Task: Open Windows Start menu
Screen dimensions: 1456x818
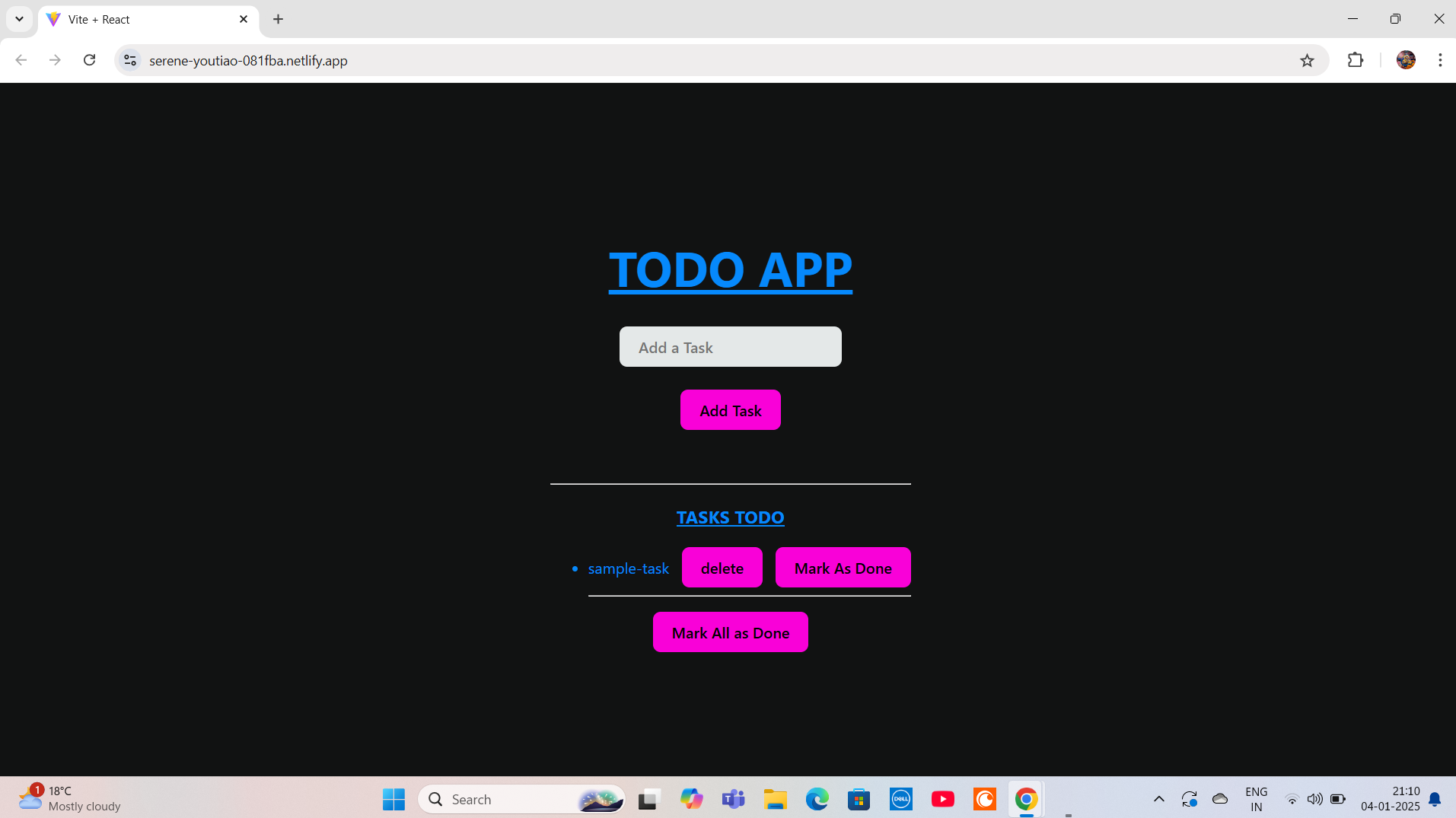Action: point(393,799)
